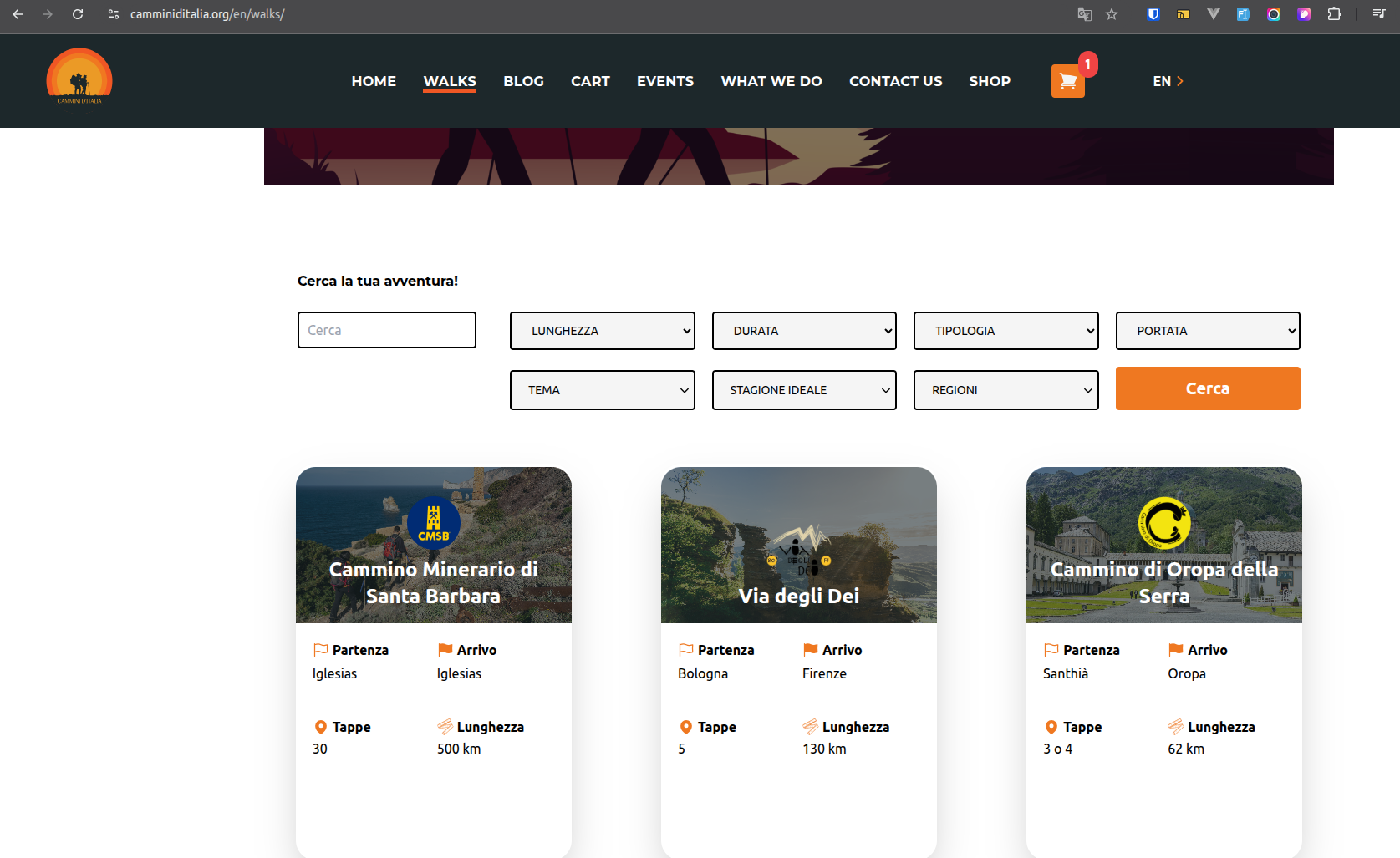Screen dimensions: 1400x858
Task: Open the LUNGHEZZA dropdown
Action: click(603, 331)
